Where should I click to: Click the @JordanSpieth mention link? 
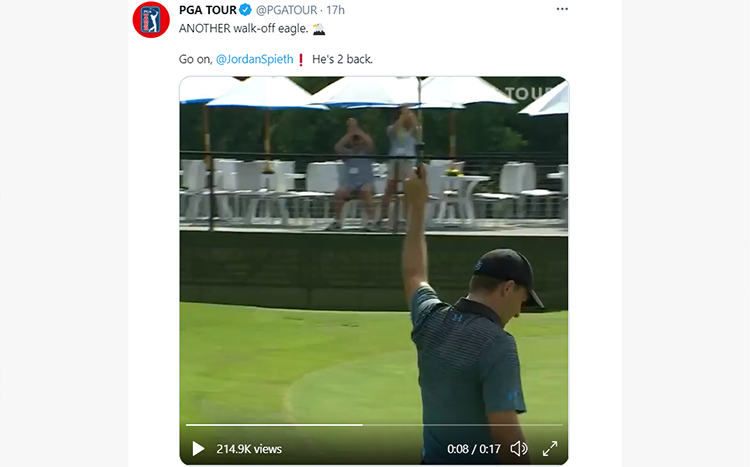click(x=254, y=59)
